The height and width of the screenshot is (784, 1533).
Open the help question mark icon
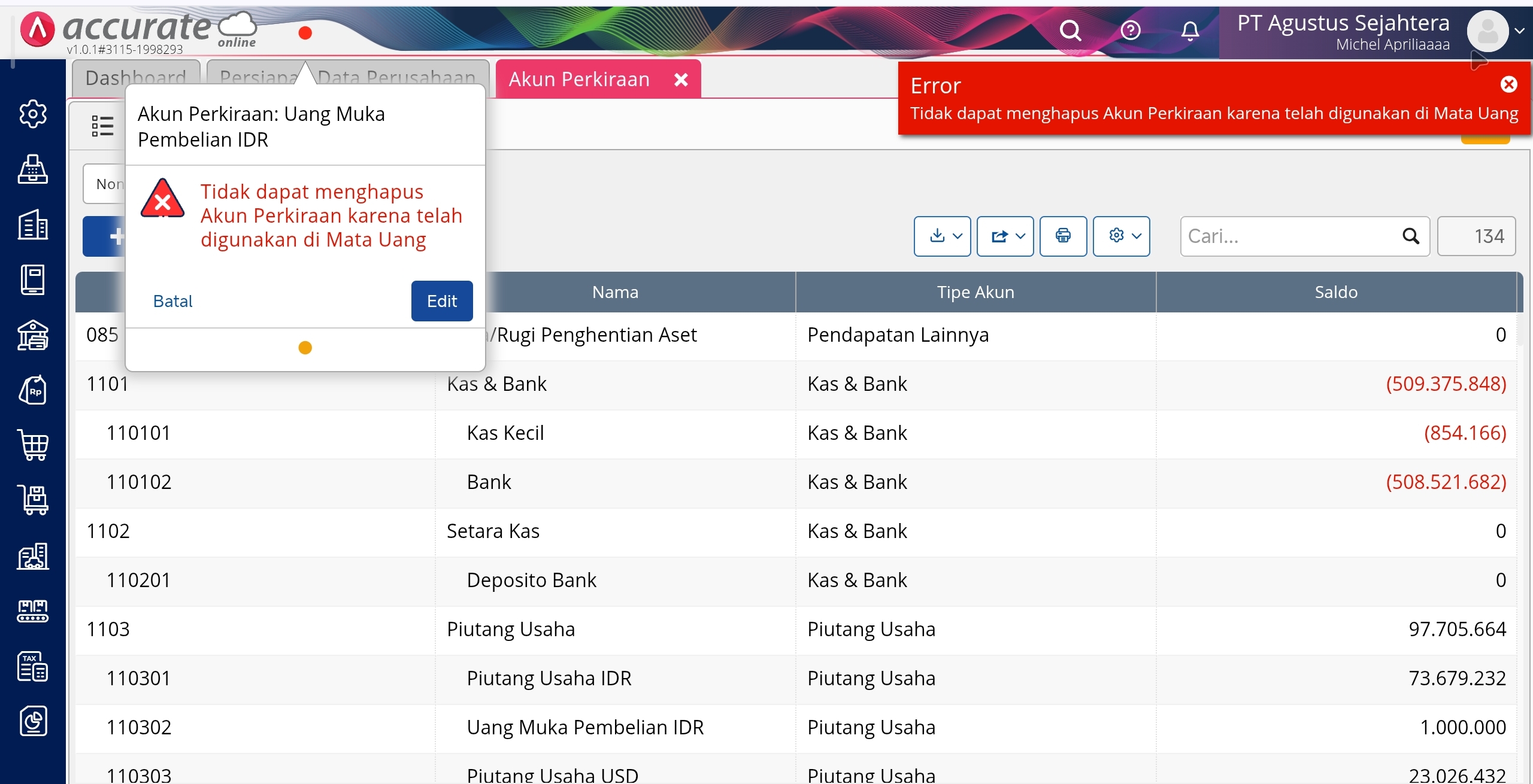click(1131, 30)
